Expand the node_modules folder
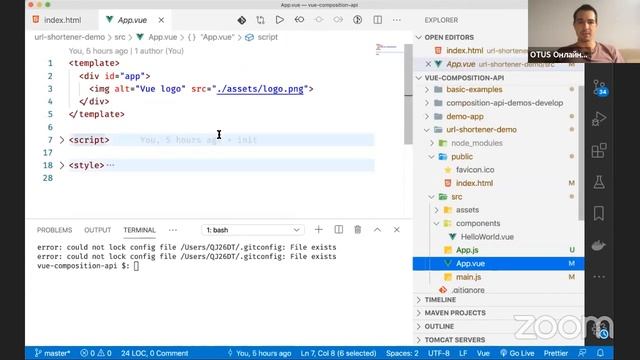Screen dimensions: 640x360 (x=477, y=143)
